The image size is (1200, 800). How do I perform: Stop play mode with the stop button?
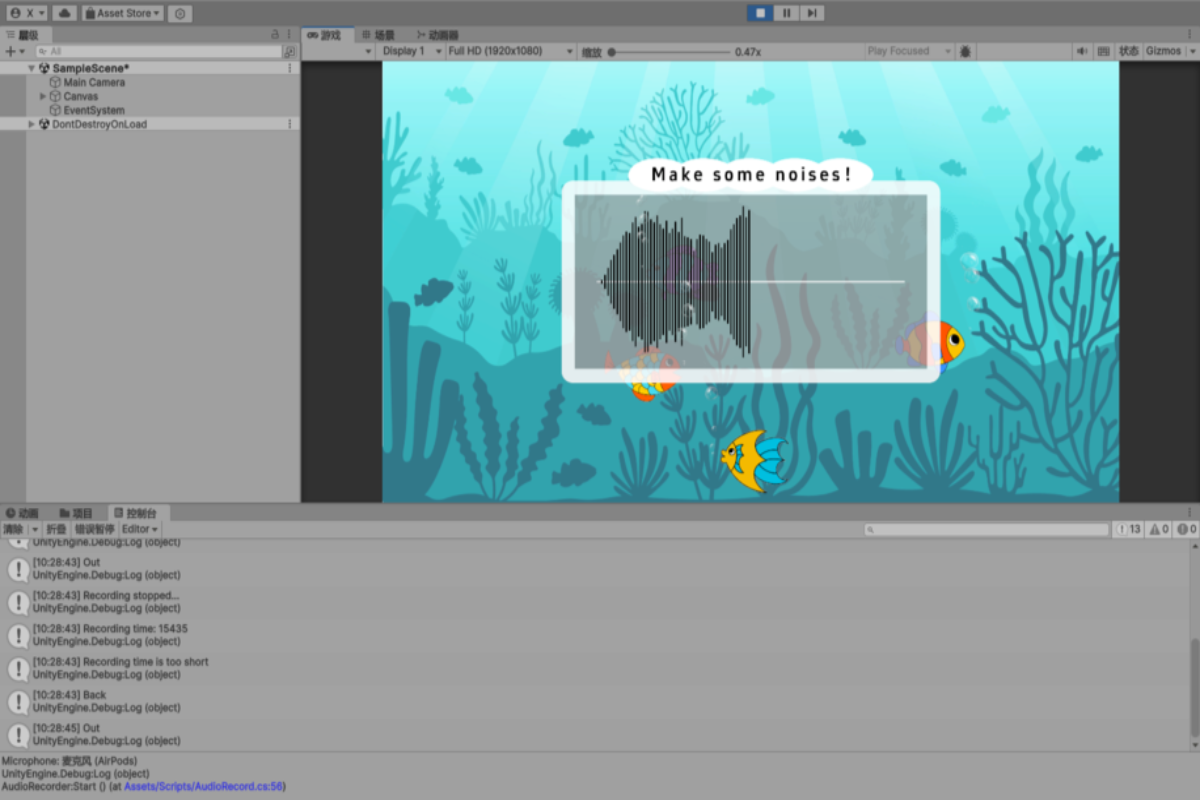click(x=761, y=13)
